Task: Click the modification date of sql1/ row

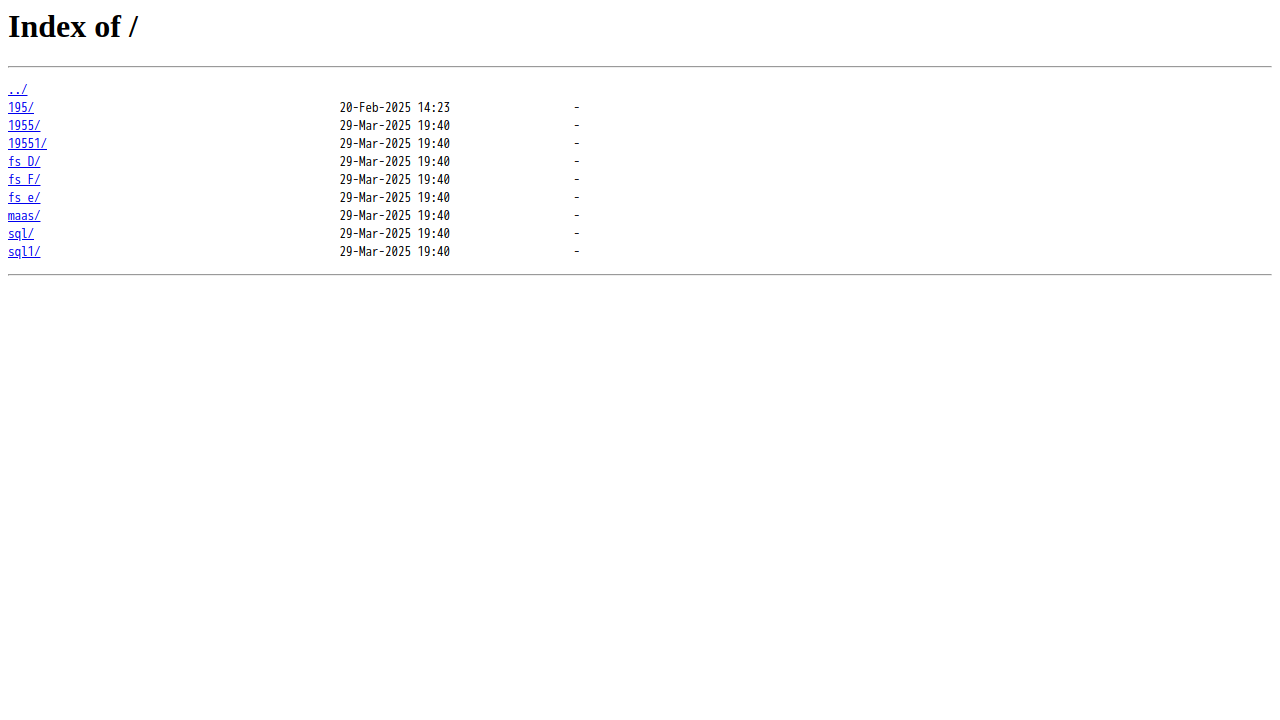Action: pyautogui.click(x=395, y=252)
